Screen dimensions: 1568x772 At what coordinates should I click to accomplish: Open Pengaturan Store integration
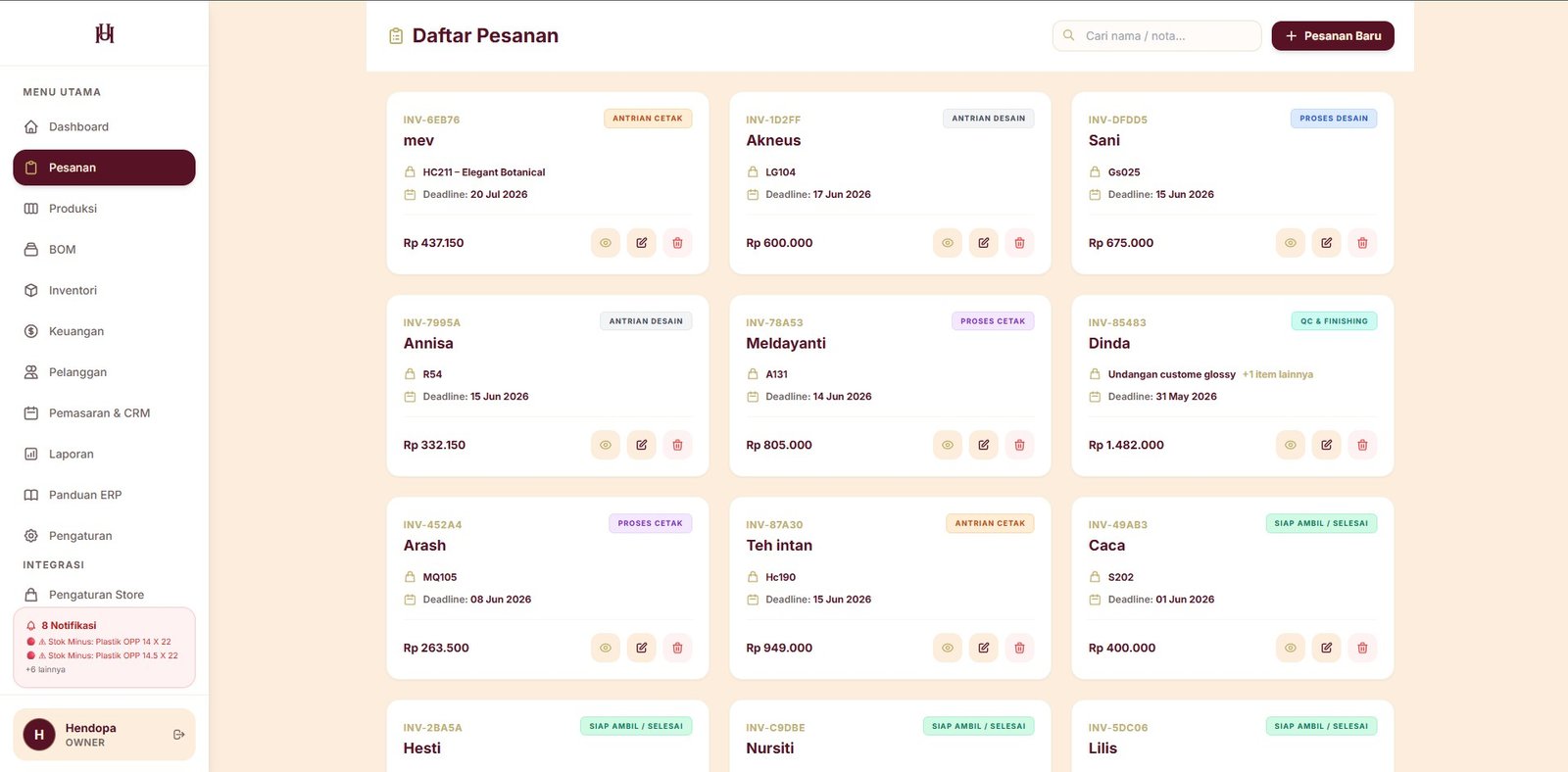click(x=104, y=595)
